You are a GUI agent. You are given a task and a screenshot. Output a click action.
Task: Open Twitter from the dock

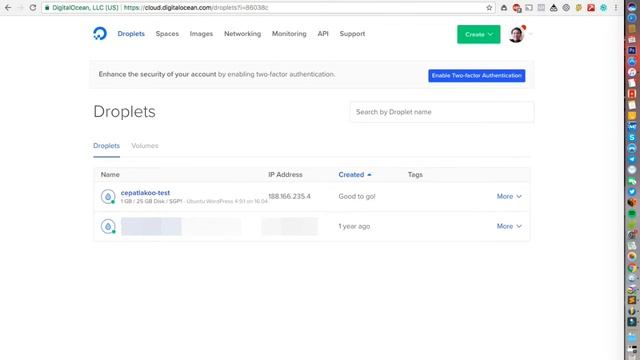click(632, 191)
